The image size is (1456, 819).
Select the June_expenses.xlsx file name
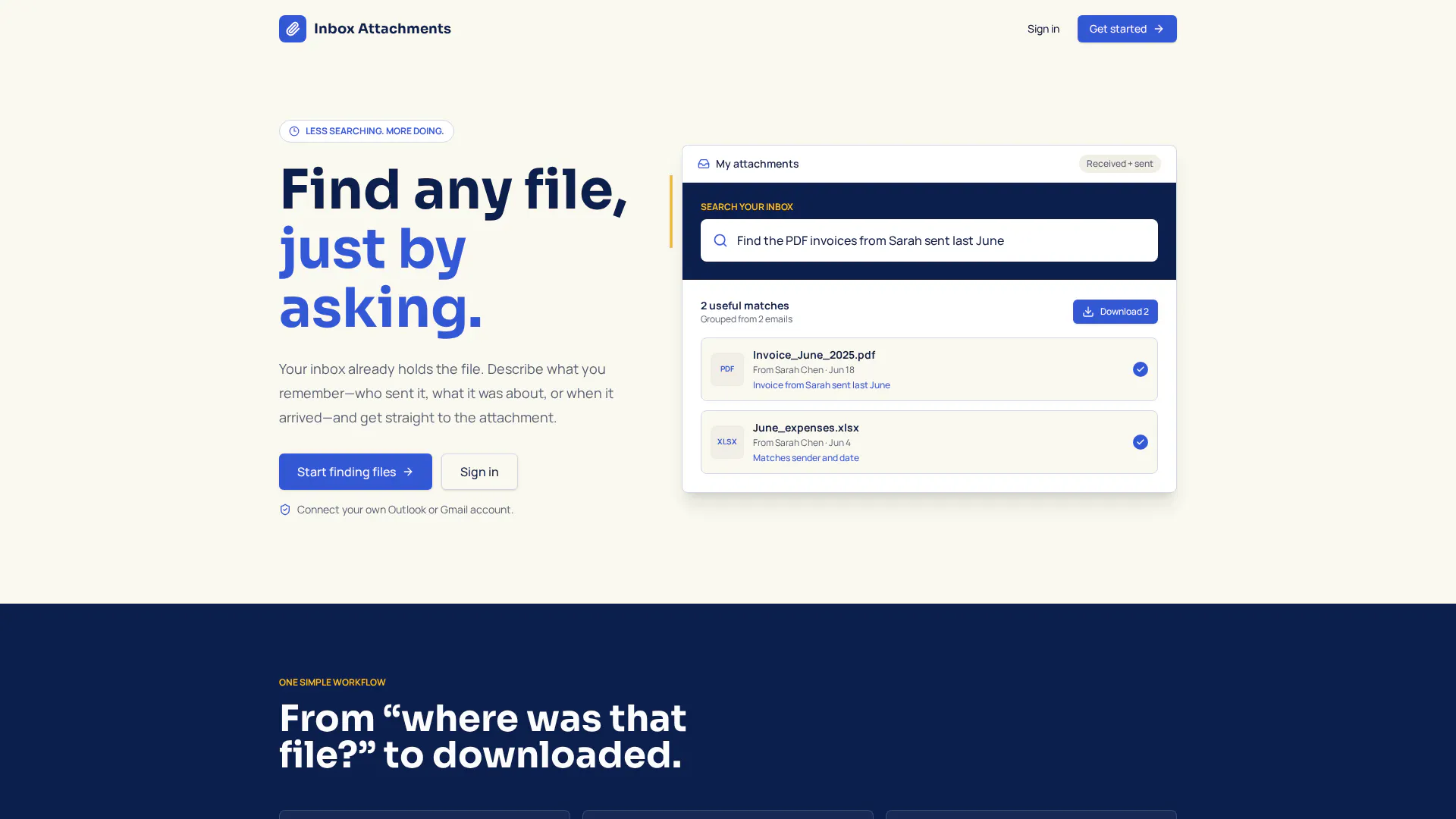[x=805, y=428]
